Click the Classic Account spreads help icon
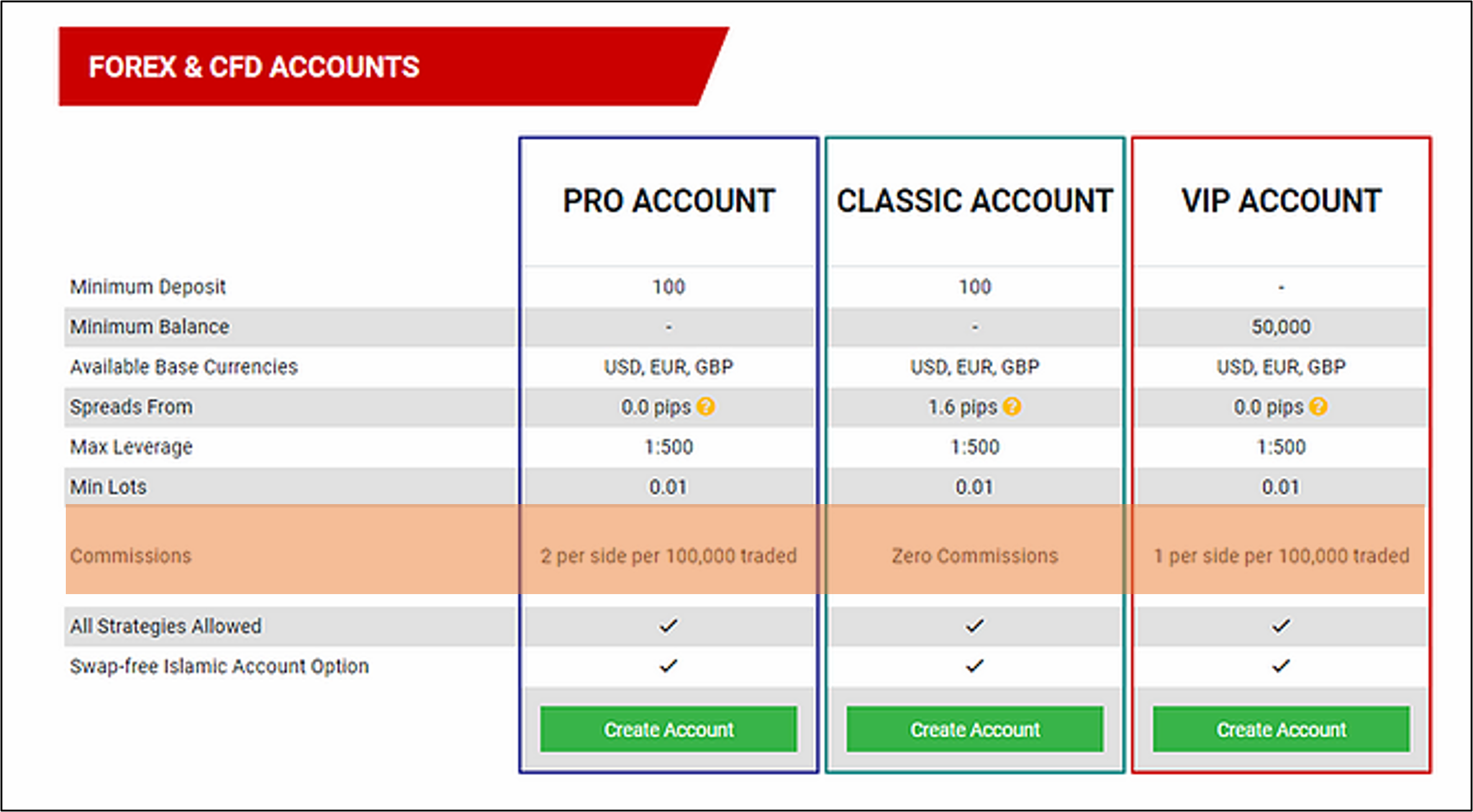This screenshot has width=1473, height=812. pyautogui.click(x=1012, y=407)
